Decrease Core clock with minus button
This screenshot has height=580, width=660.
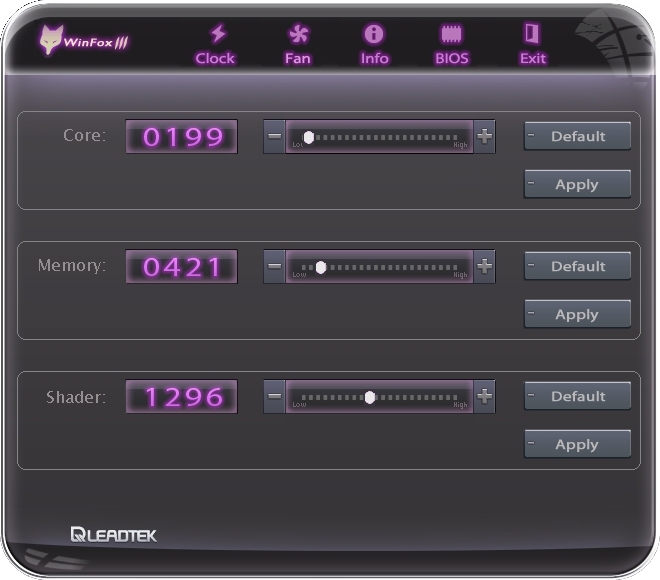coord(274,136)
